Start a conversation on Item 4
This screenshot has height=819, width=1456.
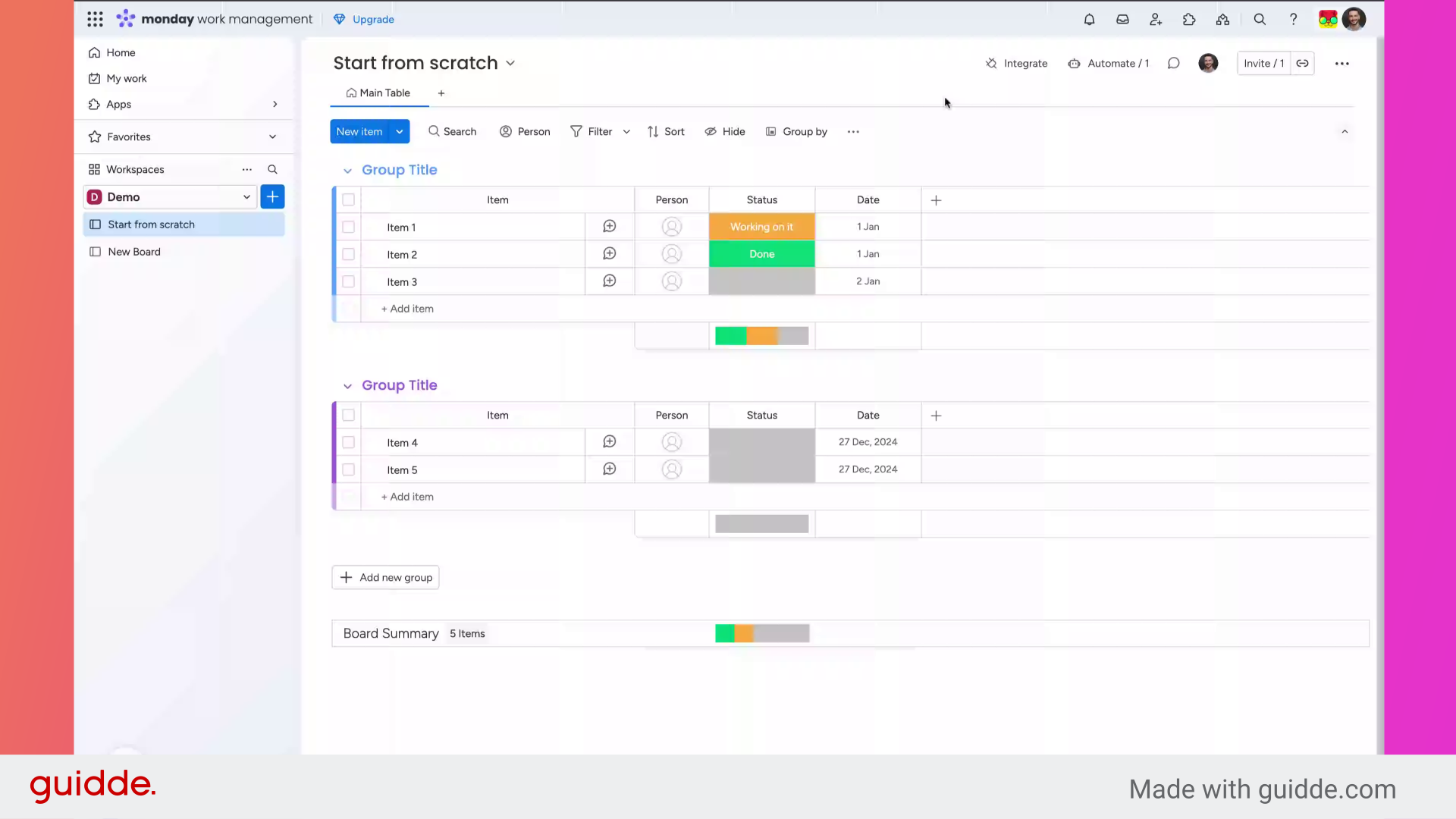(609, 442)
